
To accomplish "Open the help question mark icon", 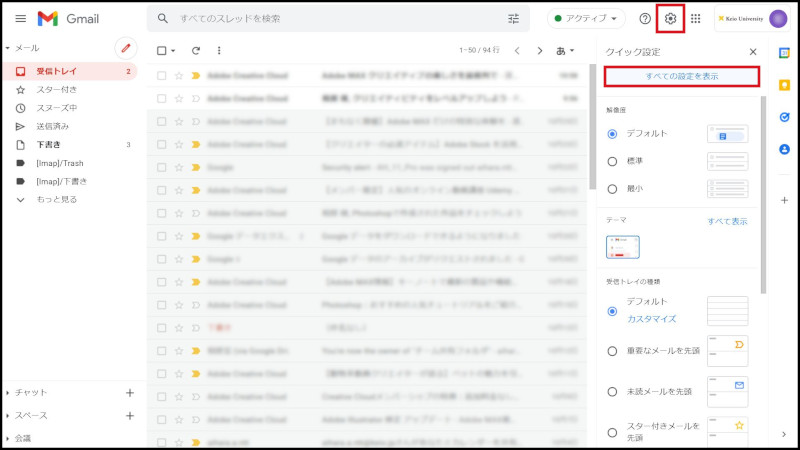I will click(645, 19).
